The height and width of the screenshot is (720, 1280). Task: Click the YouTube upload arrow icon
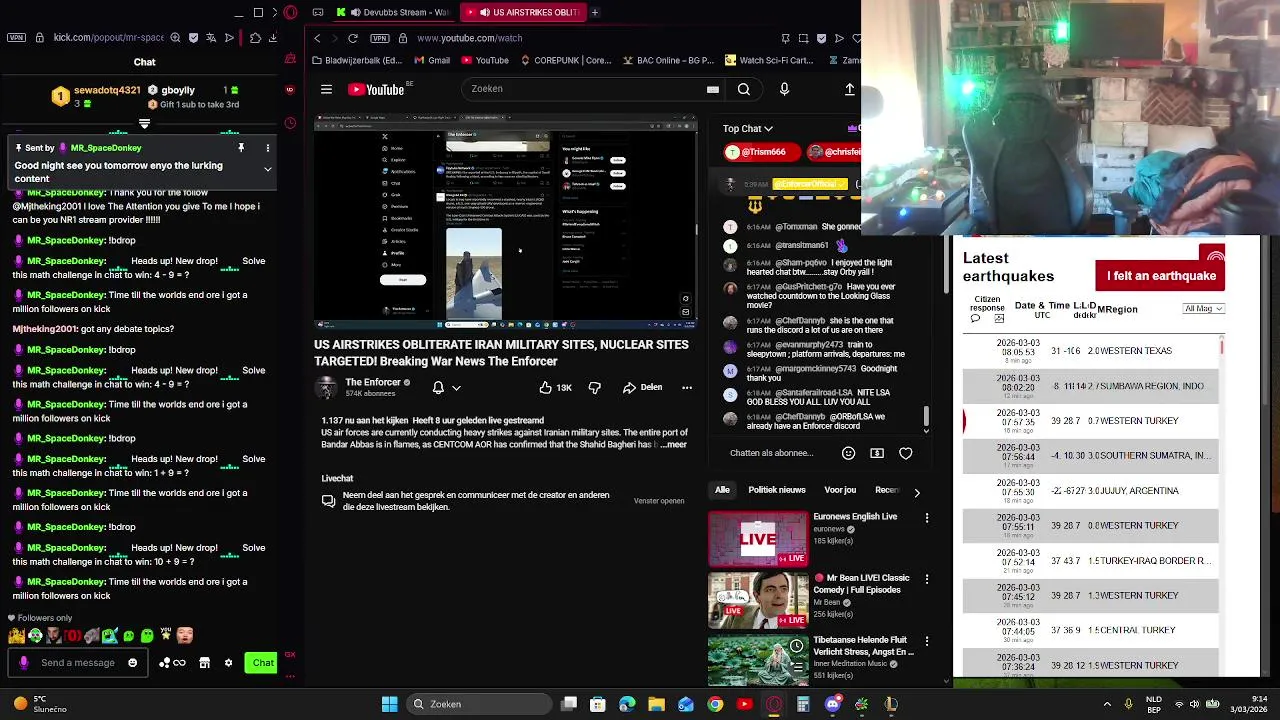pyautogui.click(x=849, y=89)
